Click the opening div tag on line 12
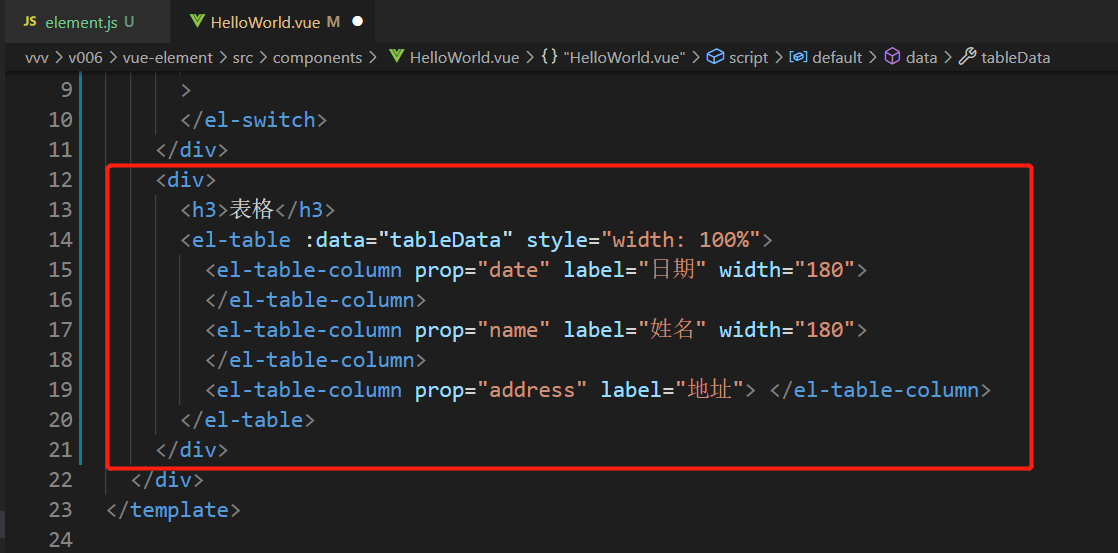The width and height of the screenshot is (1118, 553). (x=186, y=180)
